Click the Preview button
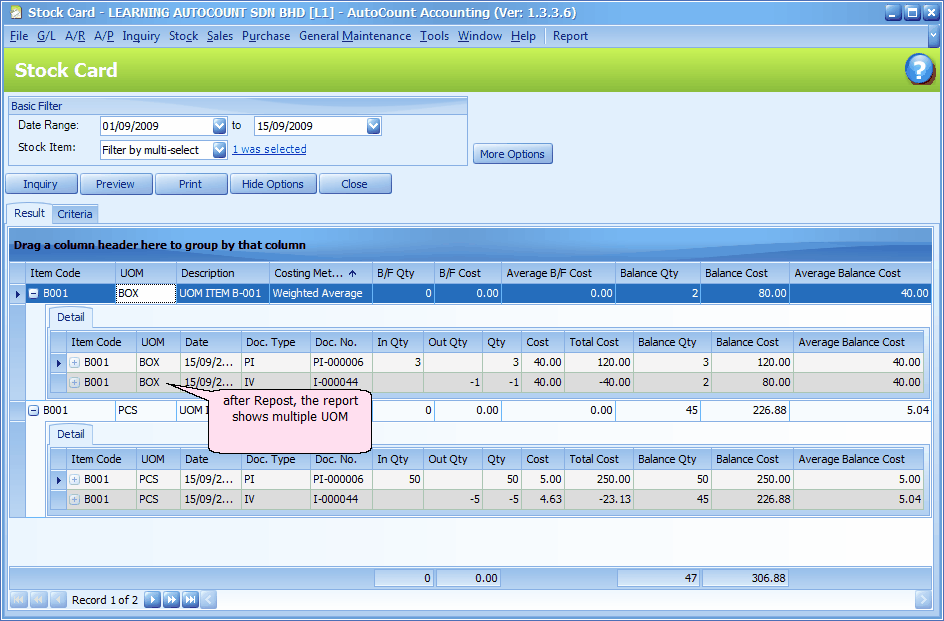 (x=115, y=184)
